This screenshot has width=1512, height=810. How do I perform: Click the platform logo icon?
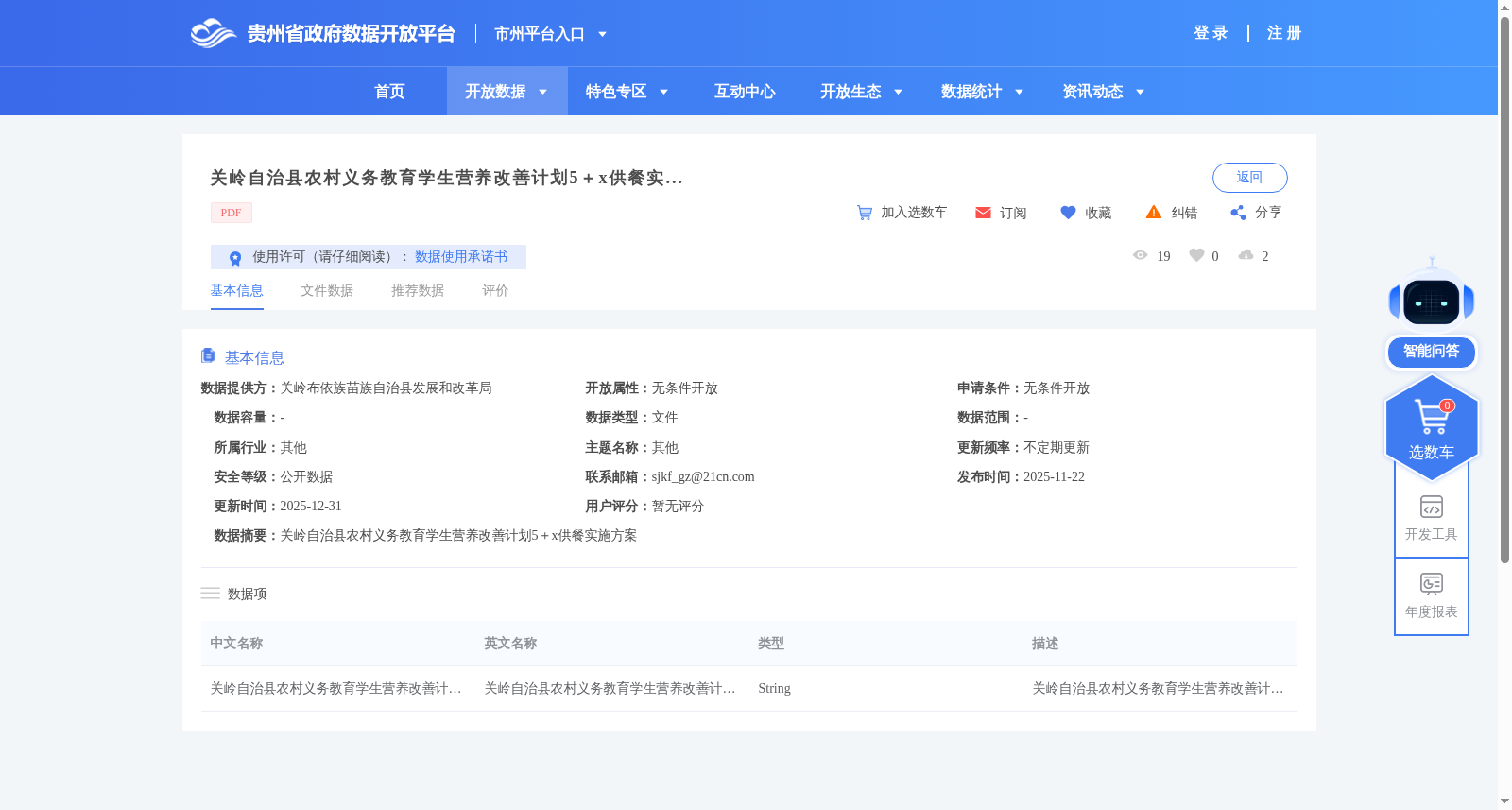click(x=213, y=33)
